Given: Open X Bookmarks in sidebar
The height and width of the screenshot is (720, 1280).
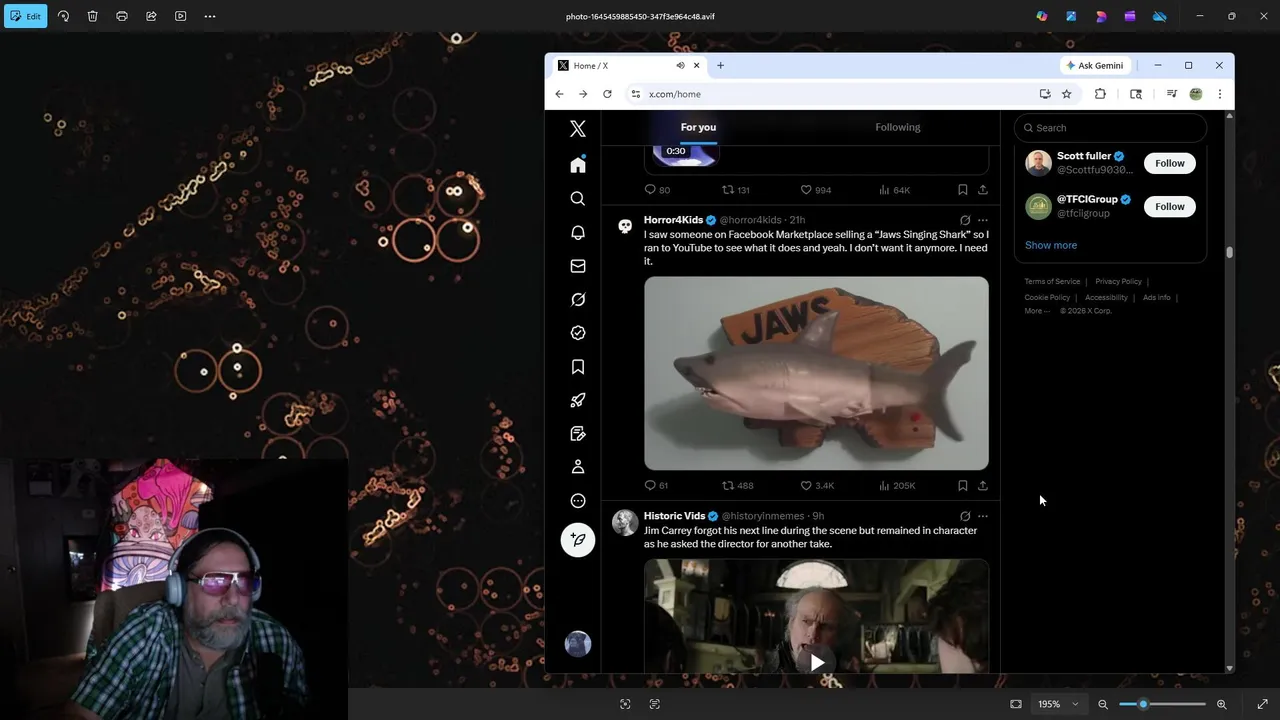Looking at the screenshot, I should coord(578,367).
